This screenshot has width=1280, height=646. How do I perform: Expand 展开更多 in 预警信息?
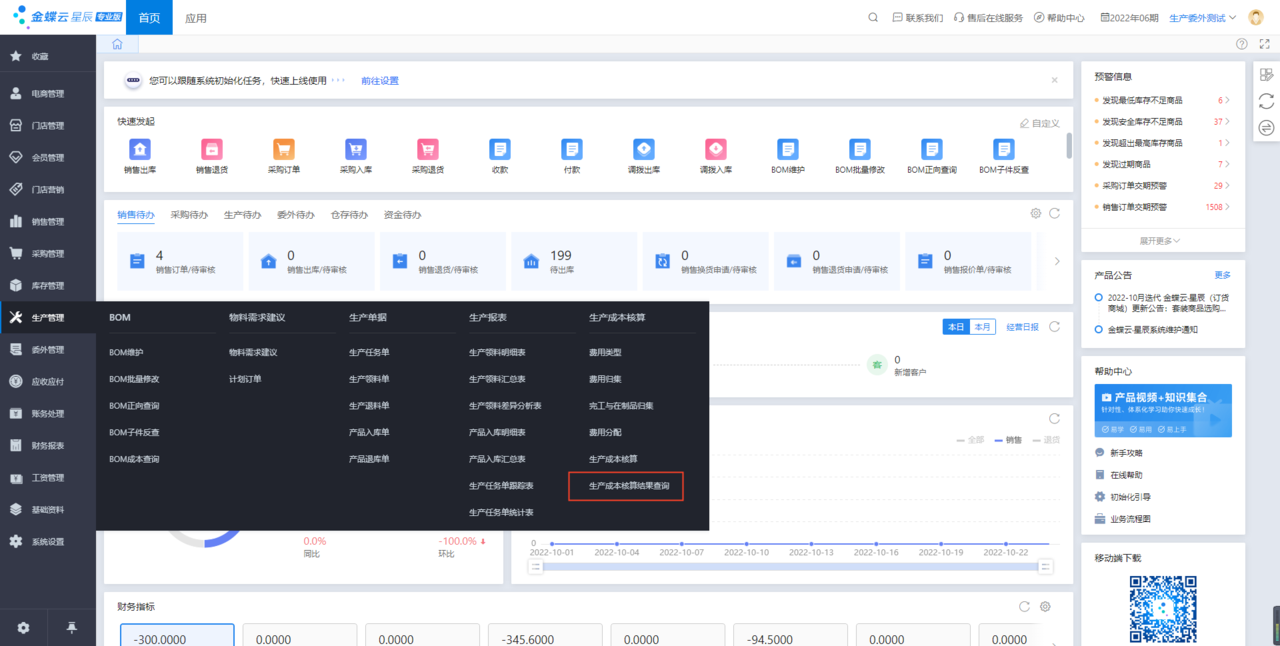tap(1160, 241)
